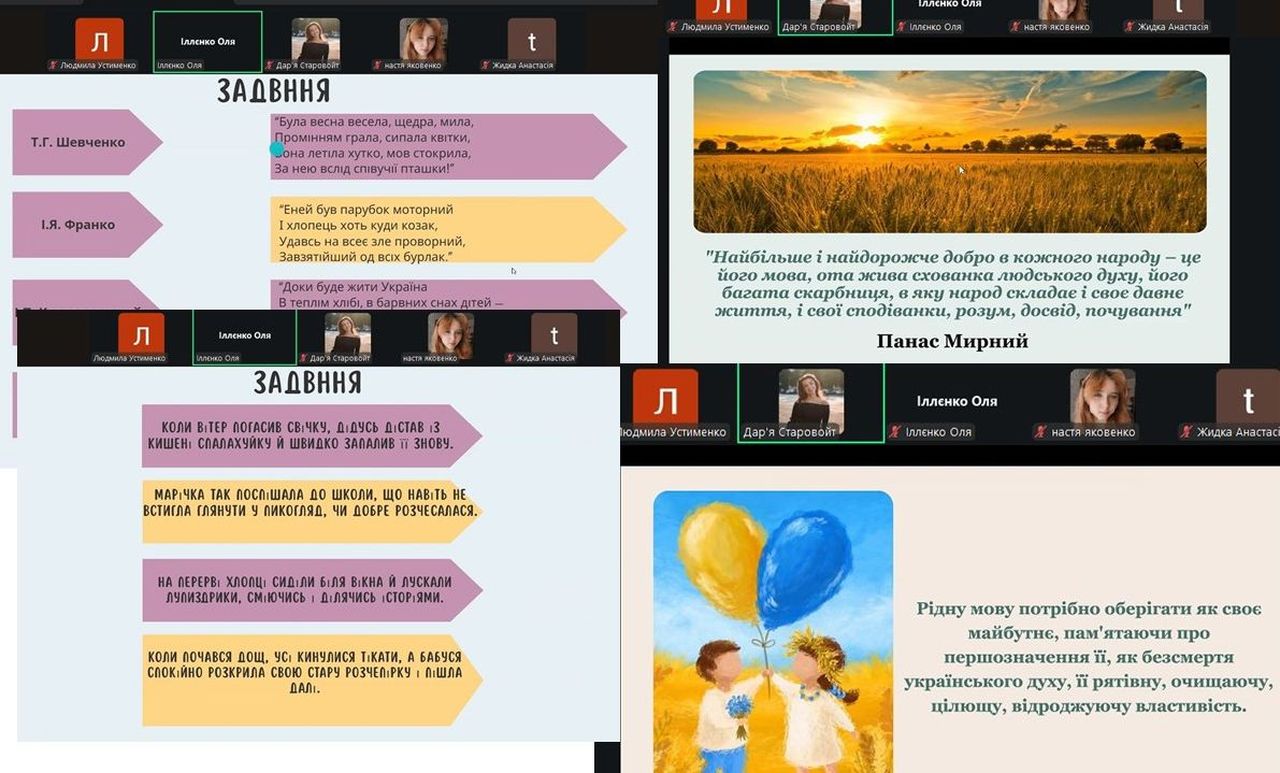Click muted mic icon next to Людмила Устименко above the Шевченко slide
Viewport: 1280px width, 773px height.
(x=53, y=66)
